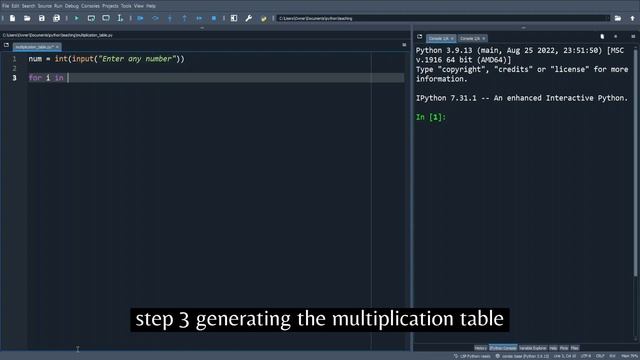Debug: continue execution icon
The width and height of the screenshot is (640, 360).
[199, 18]
